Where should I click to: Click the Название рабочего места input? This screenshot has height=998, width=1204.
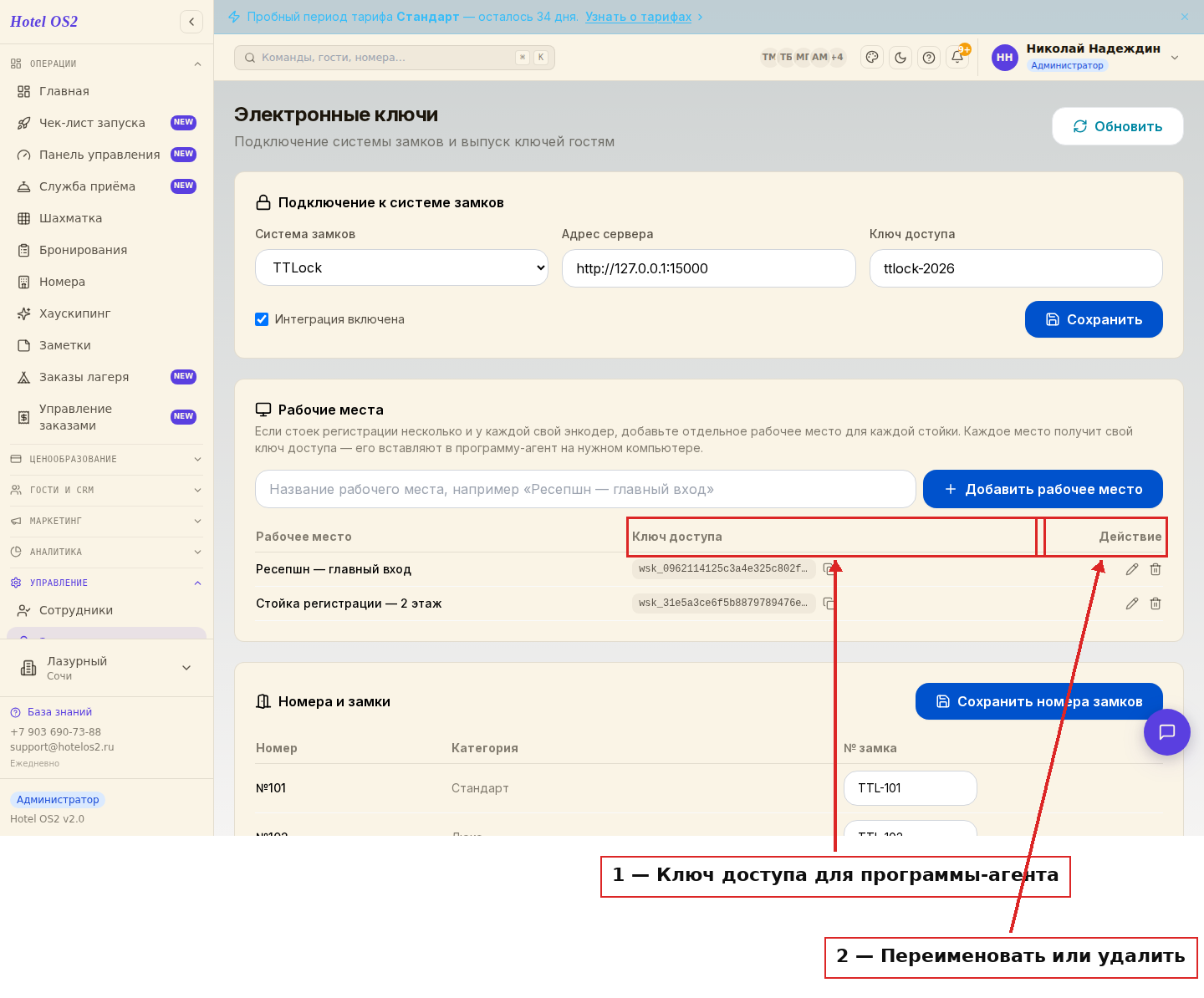[x=585, y=489]
